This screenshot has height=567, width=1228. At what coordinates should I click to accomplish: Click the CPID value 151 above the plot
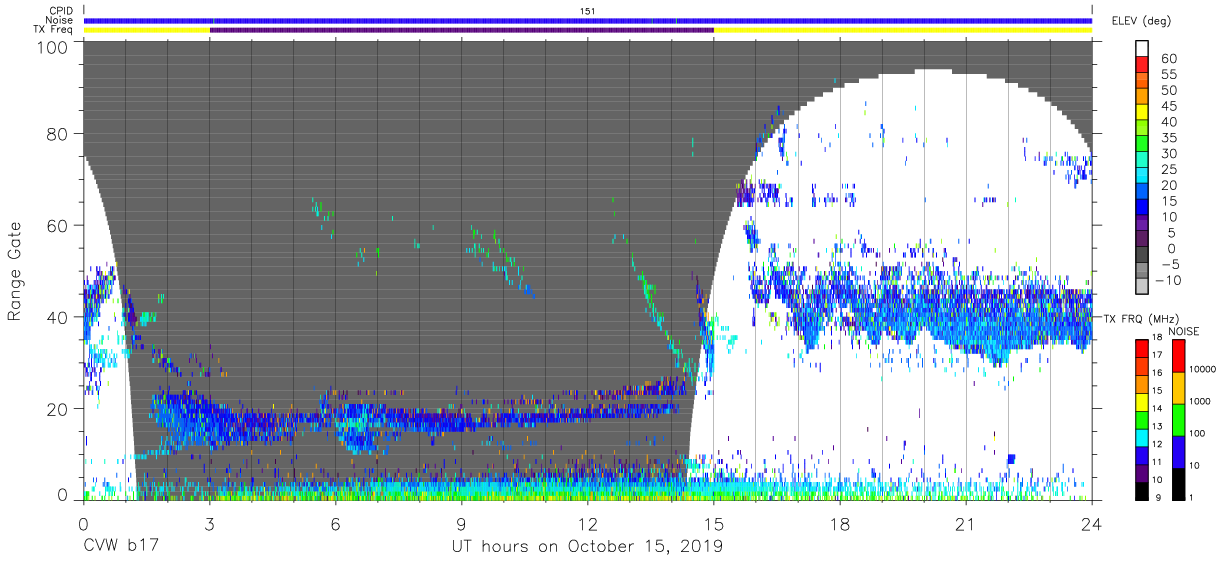588,11
